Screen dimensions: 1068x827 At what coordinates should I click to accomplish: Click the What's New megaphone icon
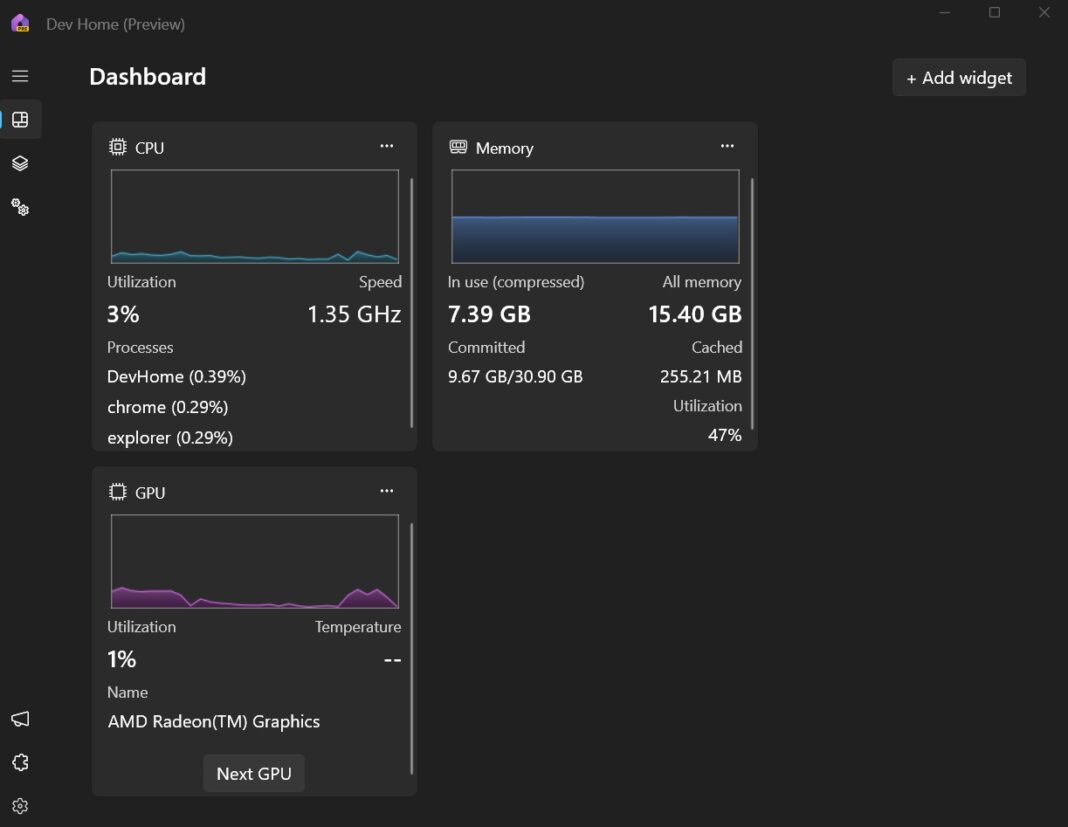20,718
